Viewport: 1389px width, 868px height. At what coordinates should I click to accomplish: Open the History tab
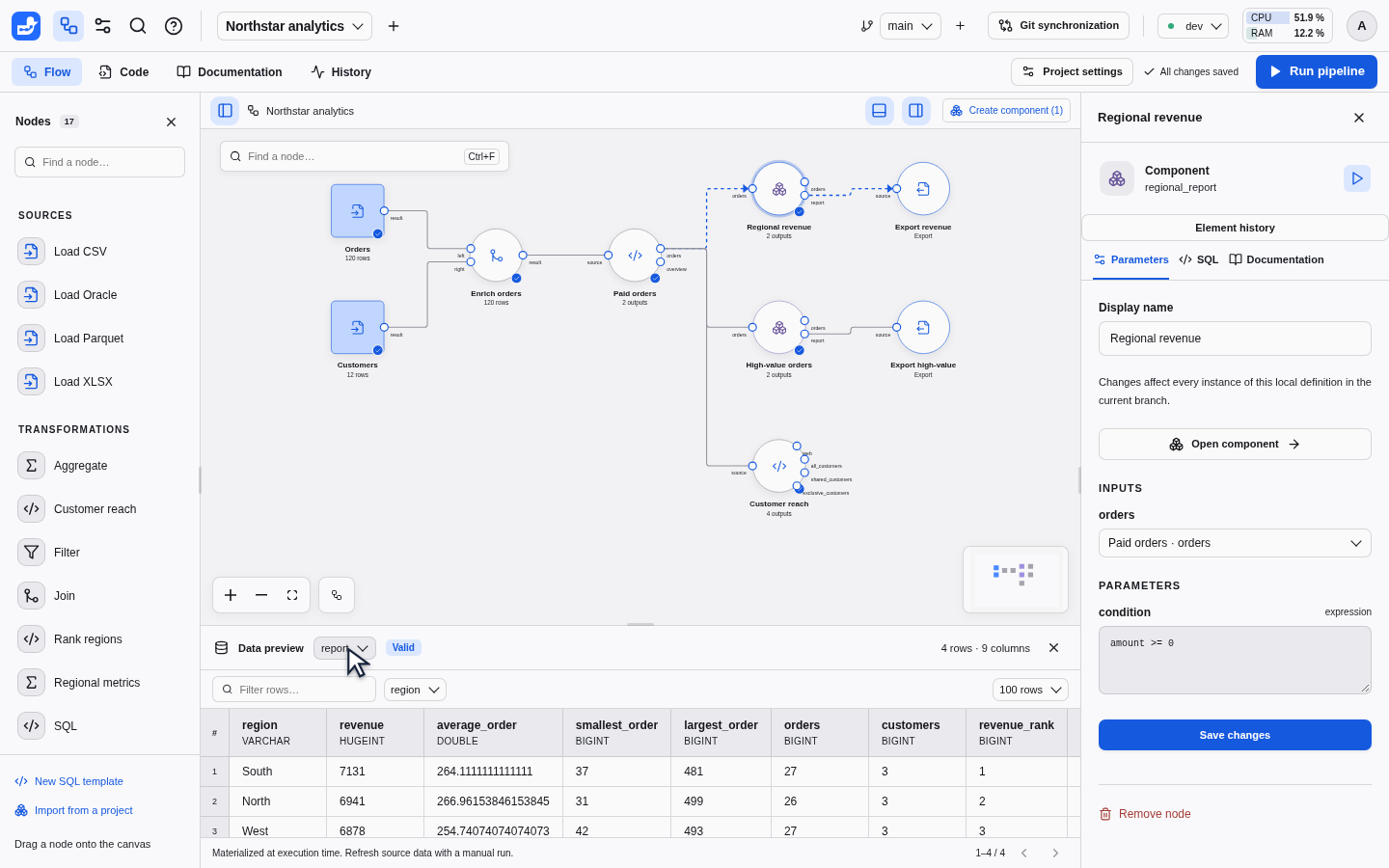click(x=341, y=72)
